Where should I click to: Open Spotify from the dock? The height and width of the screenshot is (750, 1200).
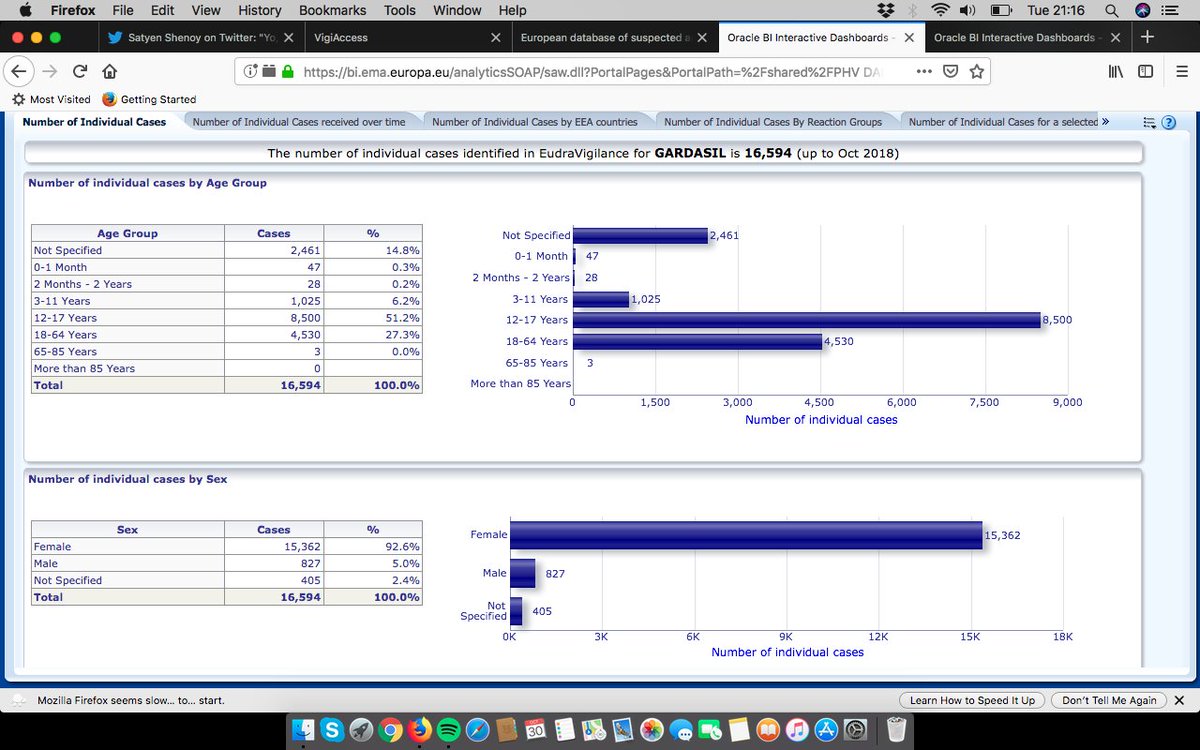[448, 730]
